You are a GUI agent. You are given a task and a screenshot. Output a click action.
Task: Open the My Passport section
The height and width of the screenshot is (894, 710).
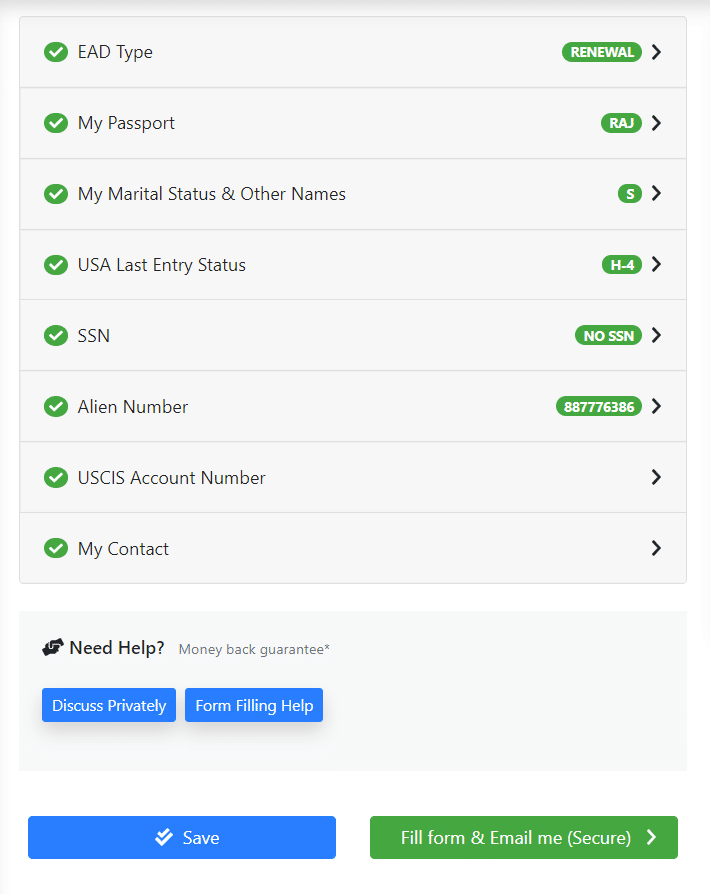656,123
